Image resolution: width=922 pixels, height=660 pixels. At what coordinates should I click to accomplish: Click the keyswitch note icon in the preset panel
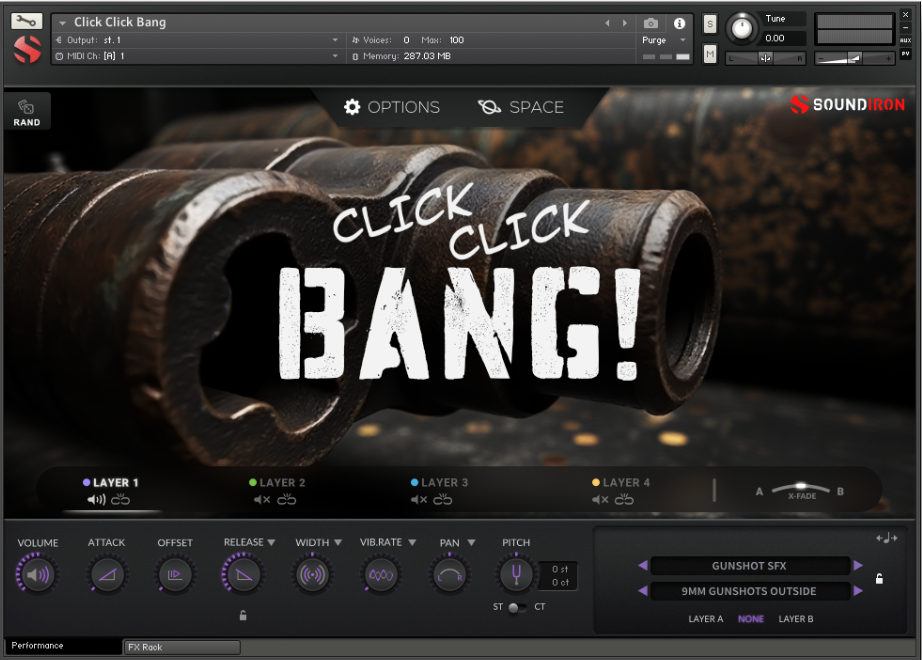tap(886, 538)
